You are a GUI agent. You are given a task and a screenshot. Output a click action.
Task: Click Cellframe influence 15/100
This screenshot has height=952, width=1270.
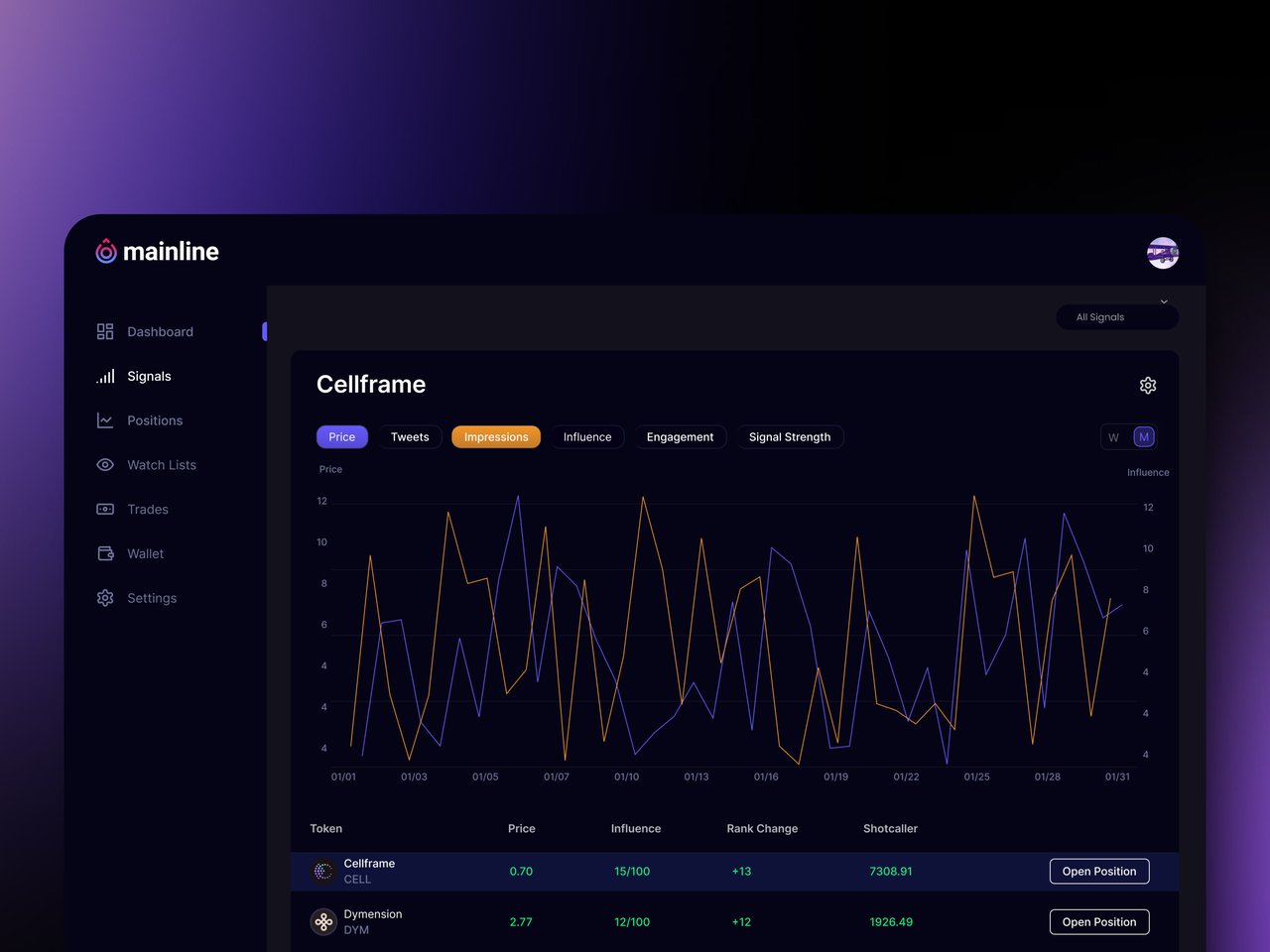[632, 872]
